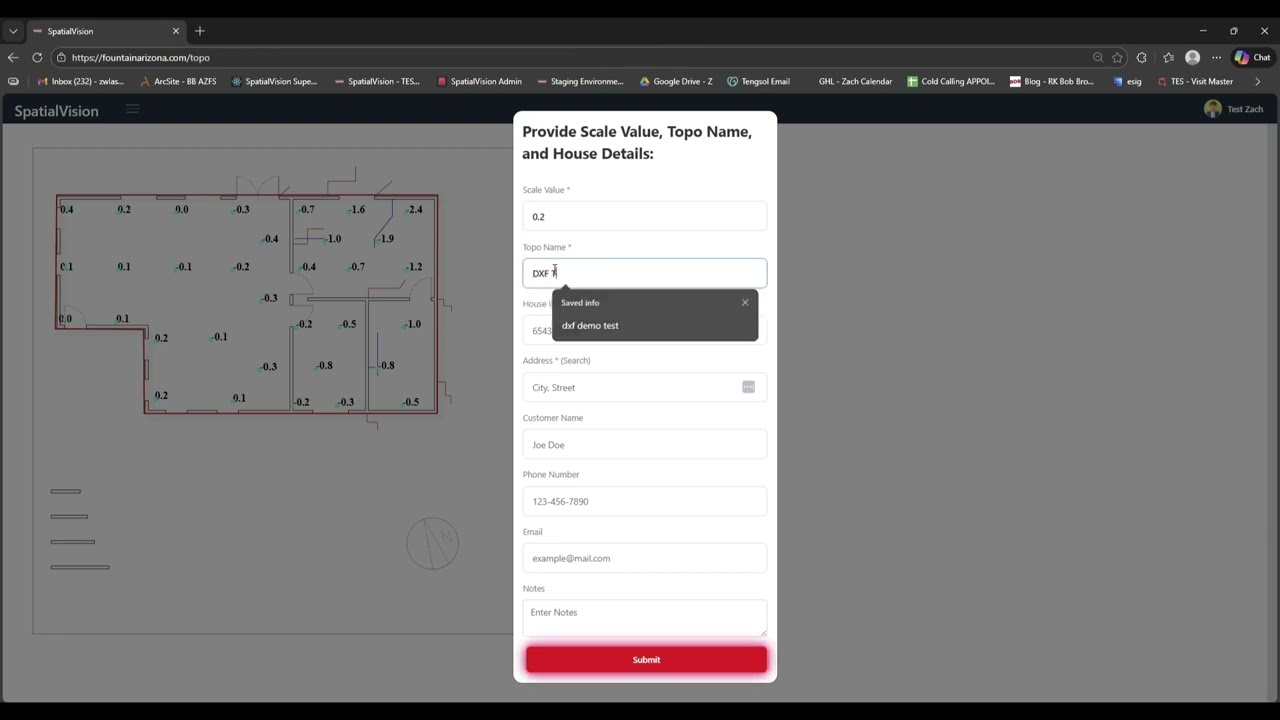Click the -0.5 elevation label at bottom right
Viewport: 1280px width, 720px height.
coord(411,402)
